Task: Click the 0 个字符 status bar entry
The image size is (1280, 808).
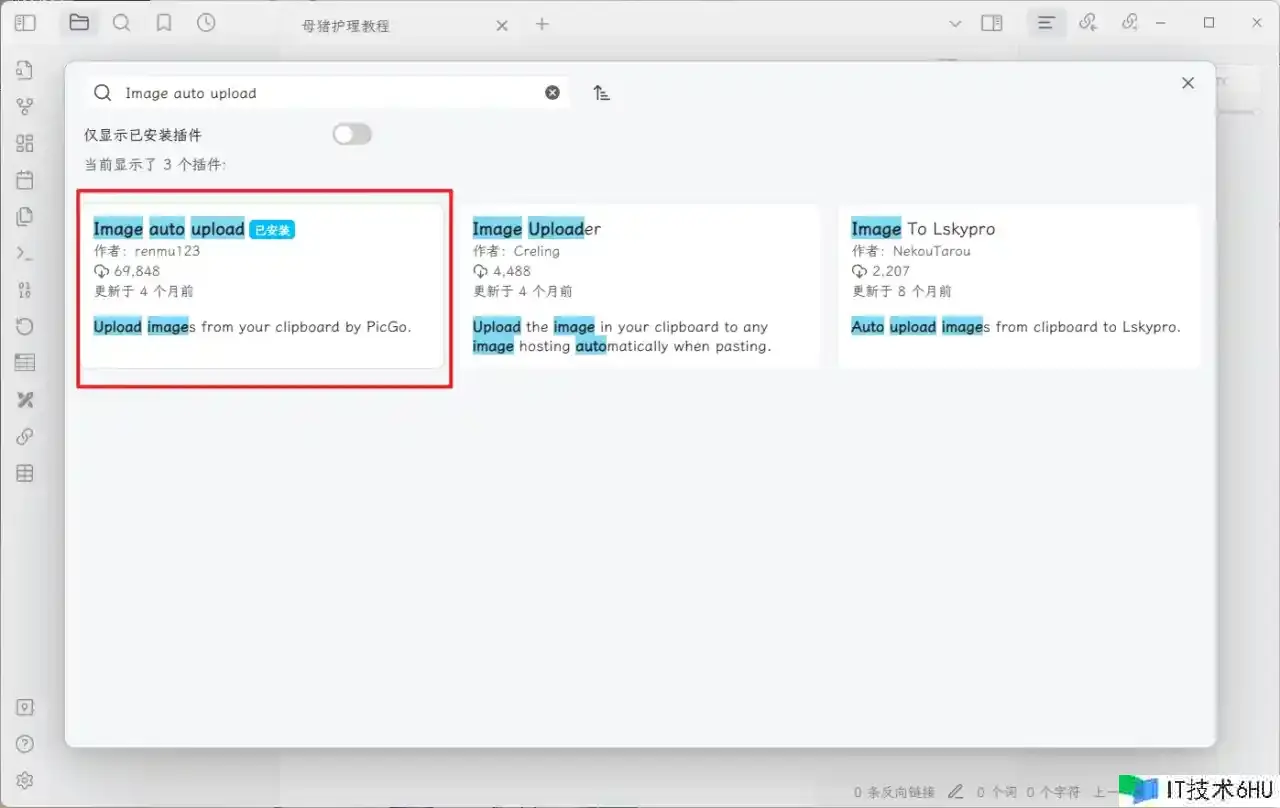Action: click(1054, 792)
